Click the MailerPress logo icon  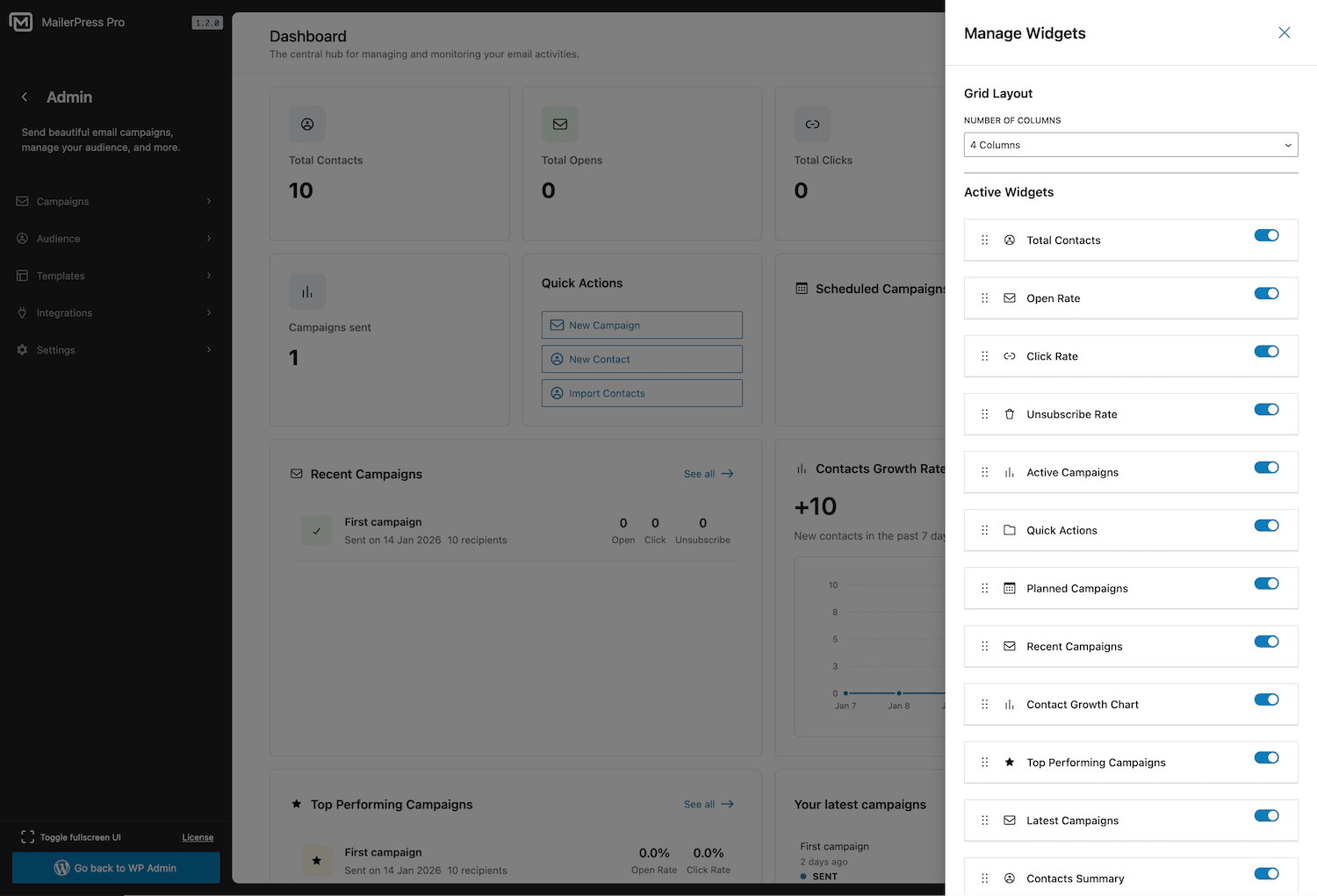20,21
